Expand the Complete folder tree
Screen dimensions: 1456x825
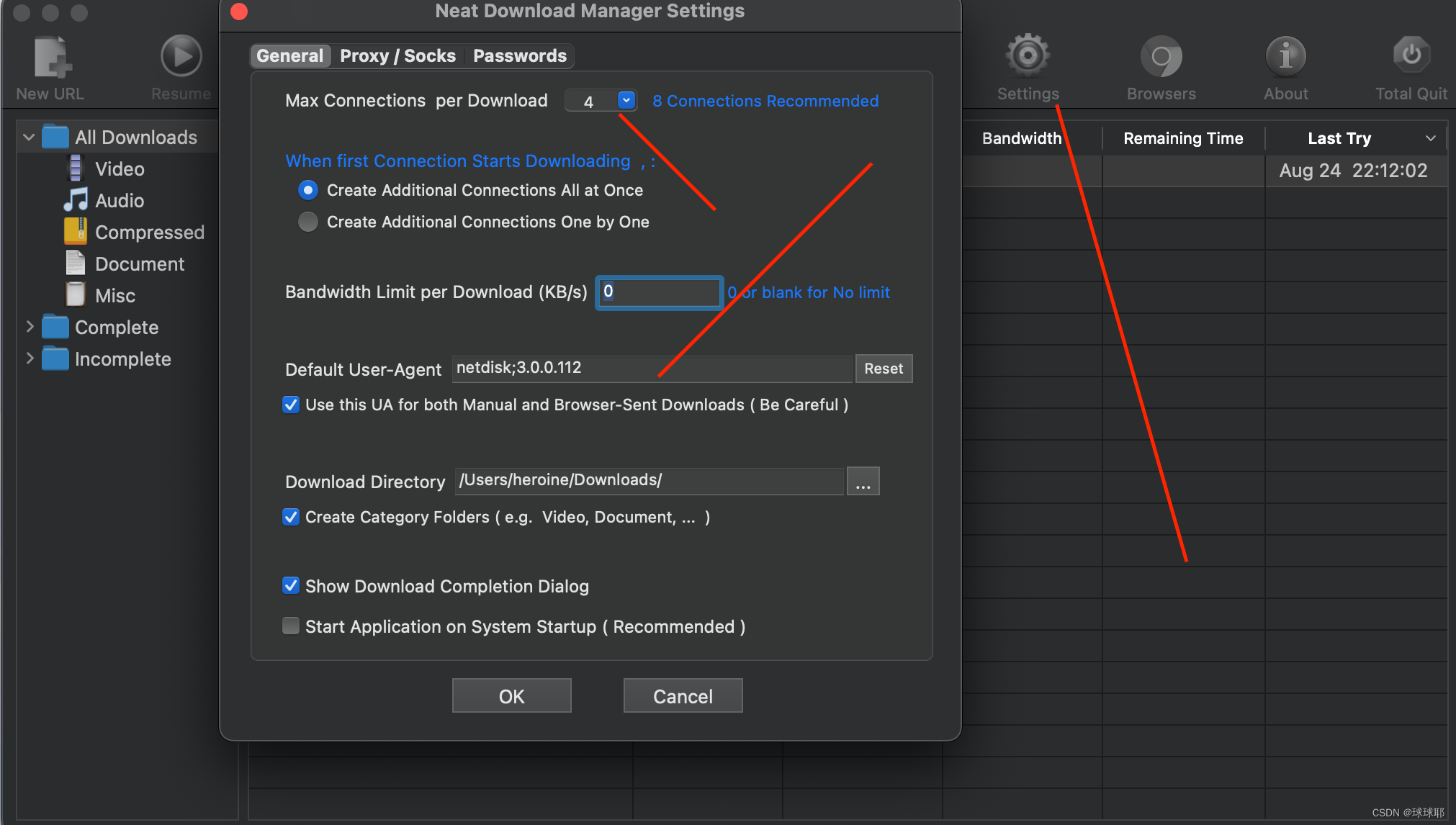point(30,327)
